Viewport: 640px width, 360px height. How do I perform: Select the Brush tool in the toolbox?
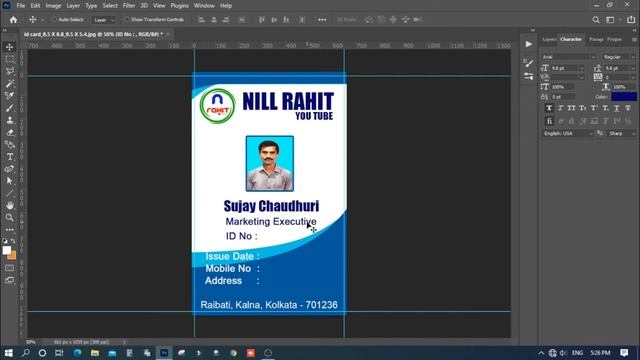coord(9,108)
